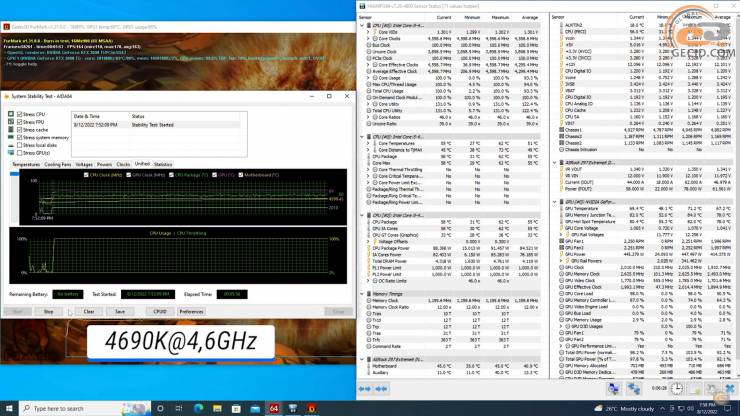This screenshot has width=740, height=416.
Task: Switch to the Temperatures tab
Action: click(26, 164)
